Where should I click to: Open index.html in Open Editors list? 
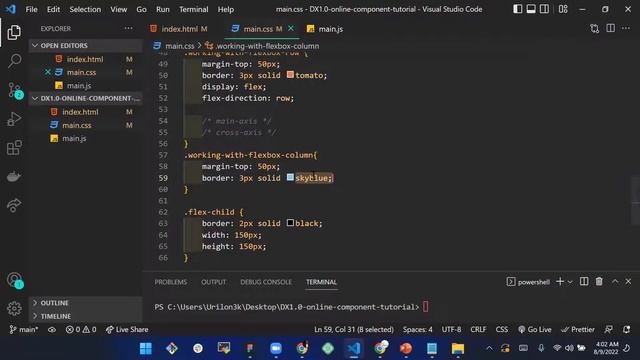click(x=86, y=59)
